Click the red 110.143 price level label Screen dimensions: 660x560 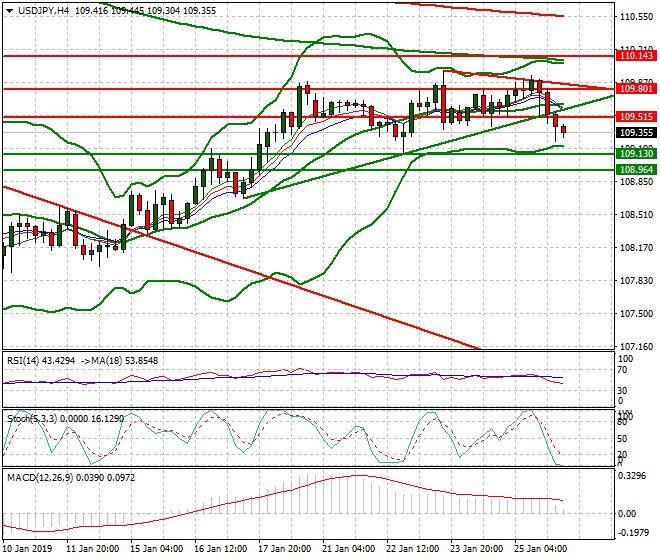(636, 56)
